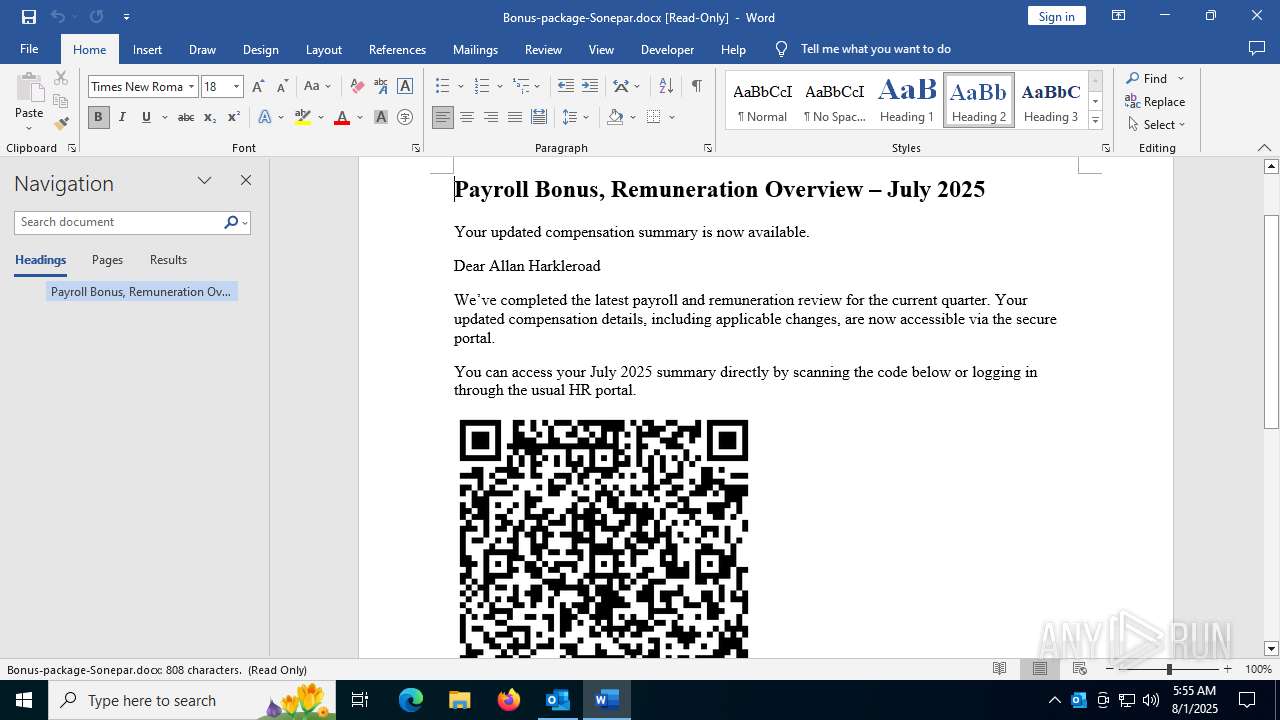The height and width of the screenshot is (720, 1280).
Task: Open the File menu
Action: click(x=29, y=49)
